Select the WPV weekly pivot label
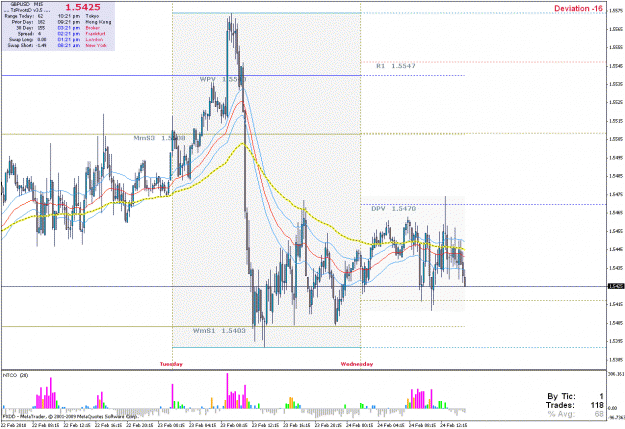Viewport: 625px width, 429px height. coord(223,80)
